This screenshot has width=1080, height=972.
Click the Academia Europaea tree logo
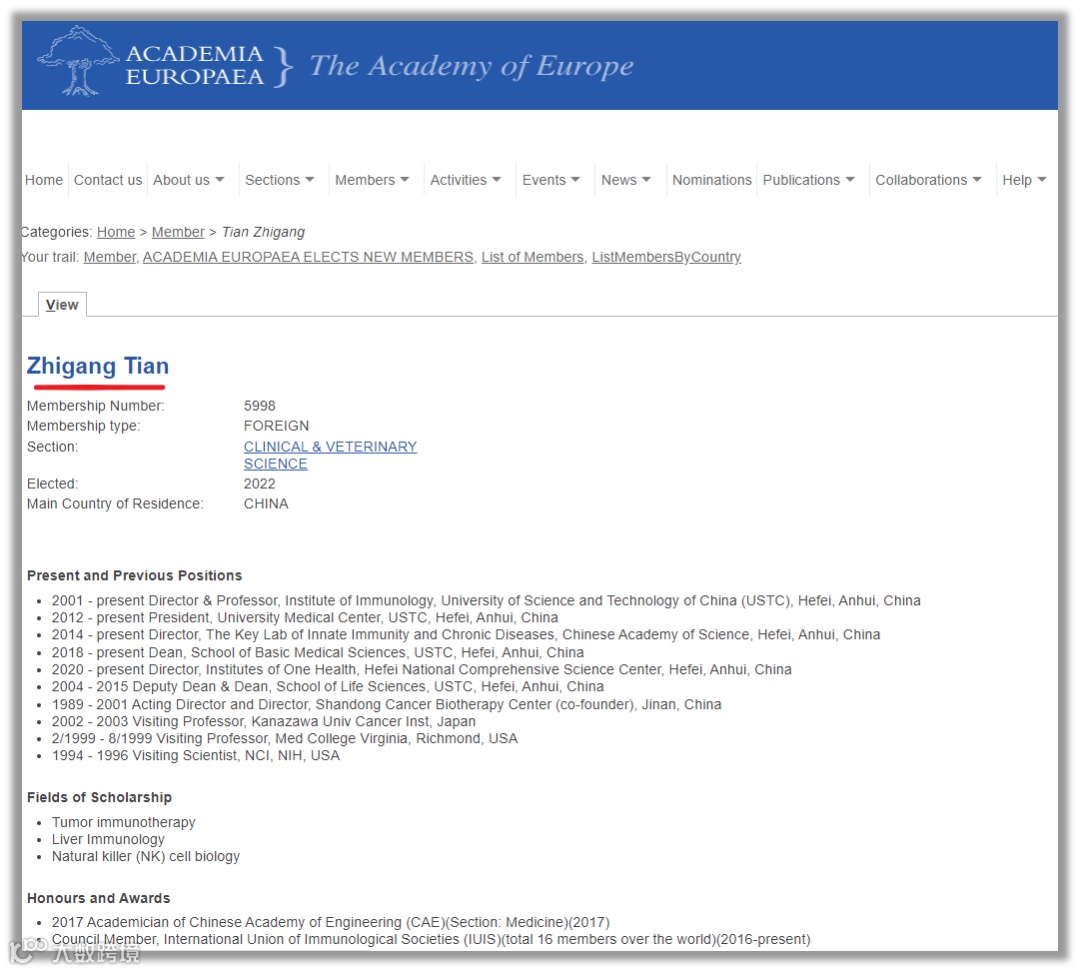tap(79, 61)
